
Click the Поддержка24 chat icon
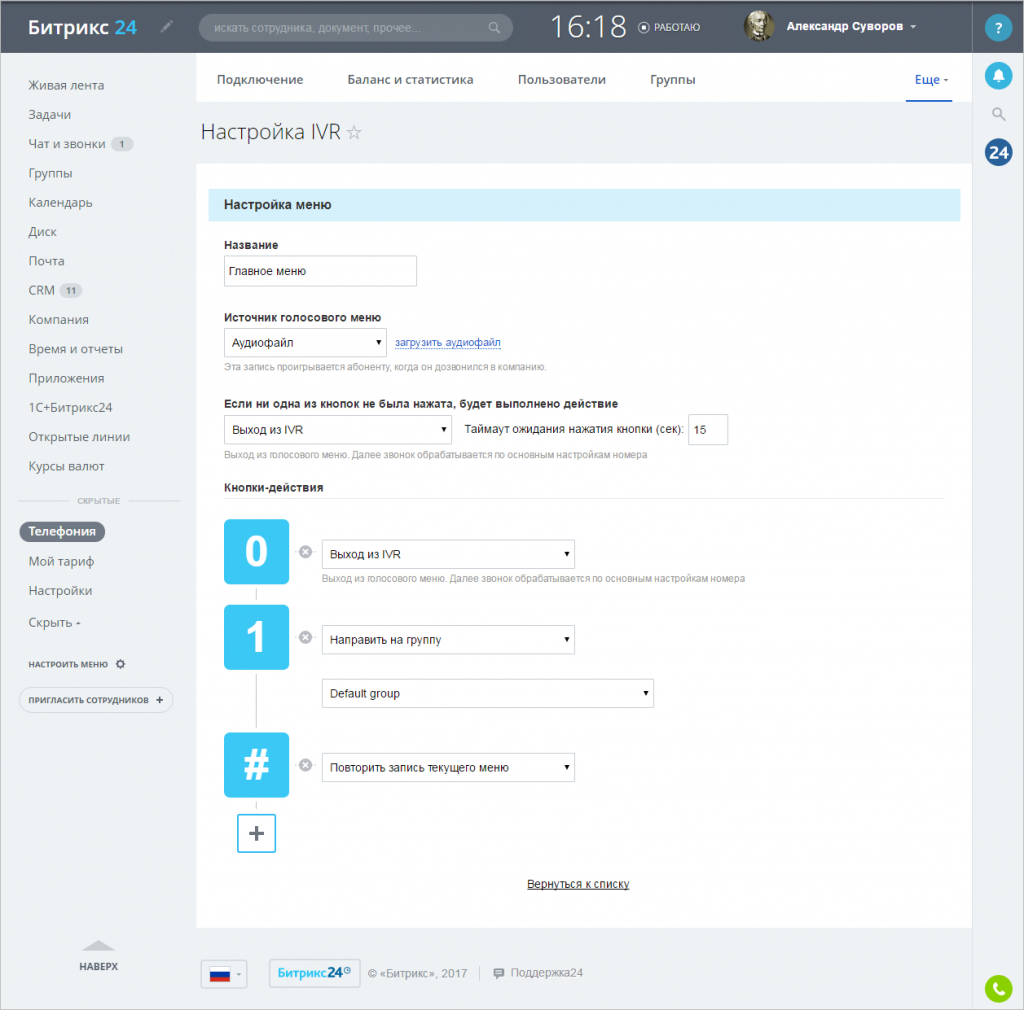point(498,973)
